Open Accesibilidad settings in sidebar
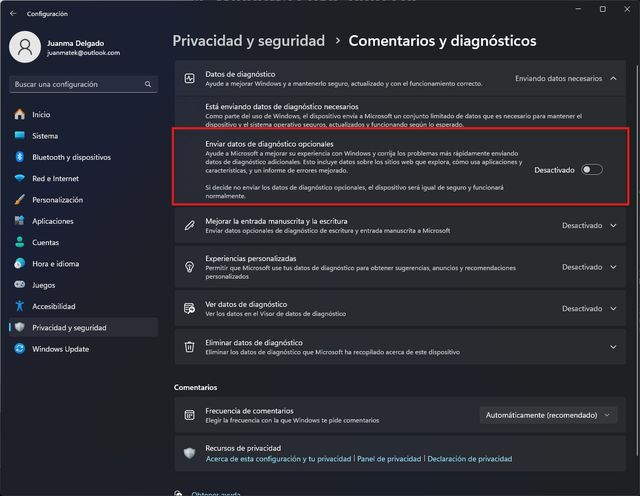 click(x=55, y=306)
